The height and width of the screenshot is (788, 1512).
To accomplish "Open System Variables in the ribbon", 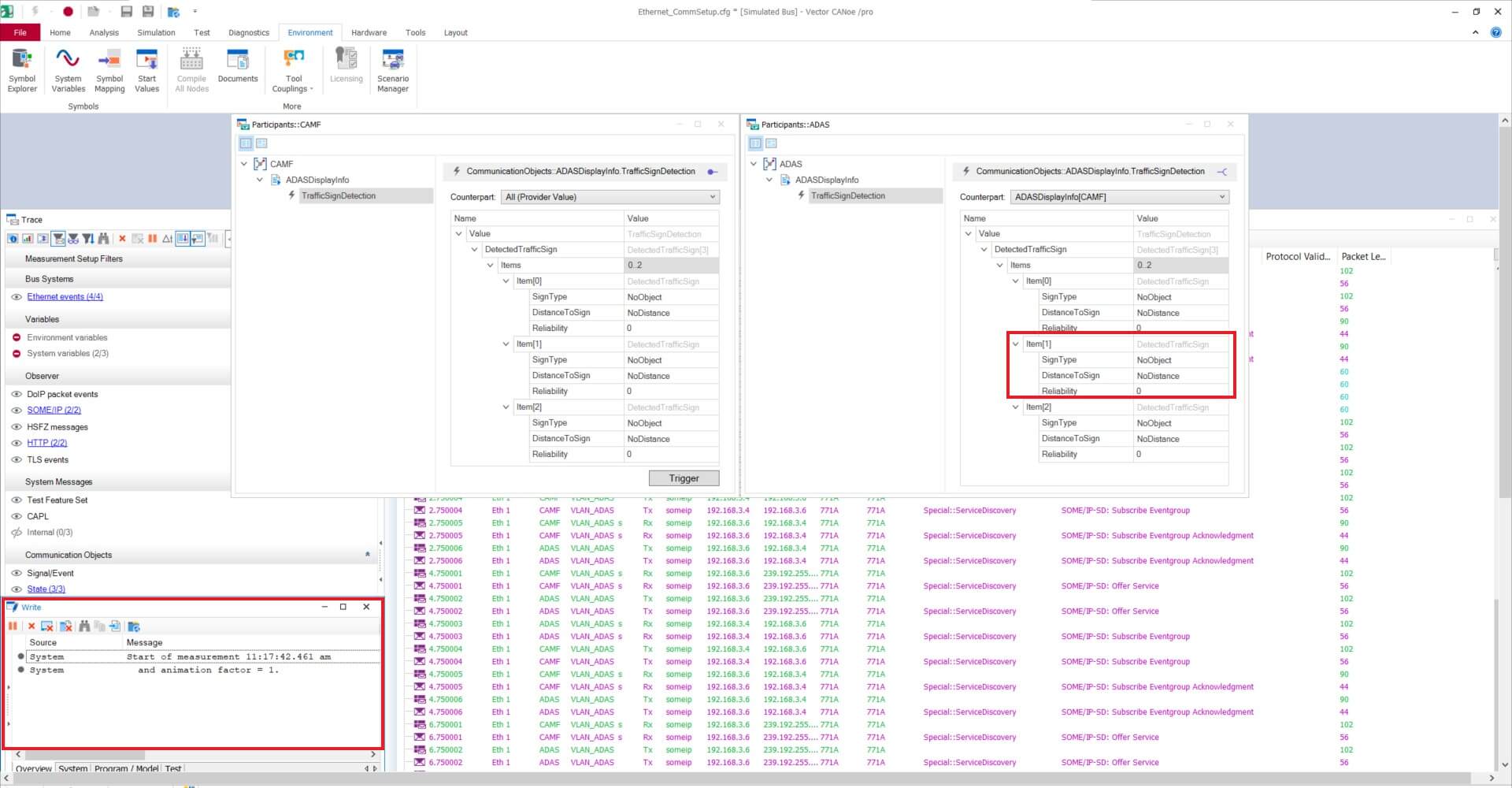I will [68, 69].
